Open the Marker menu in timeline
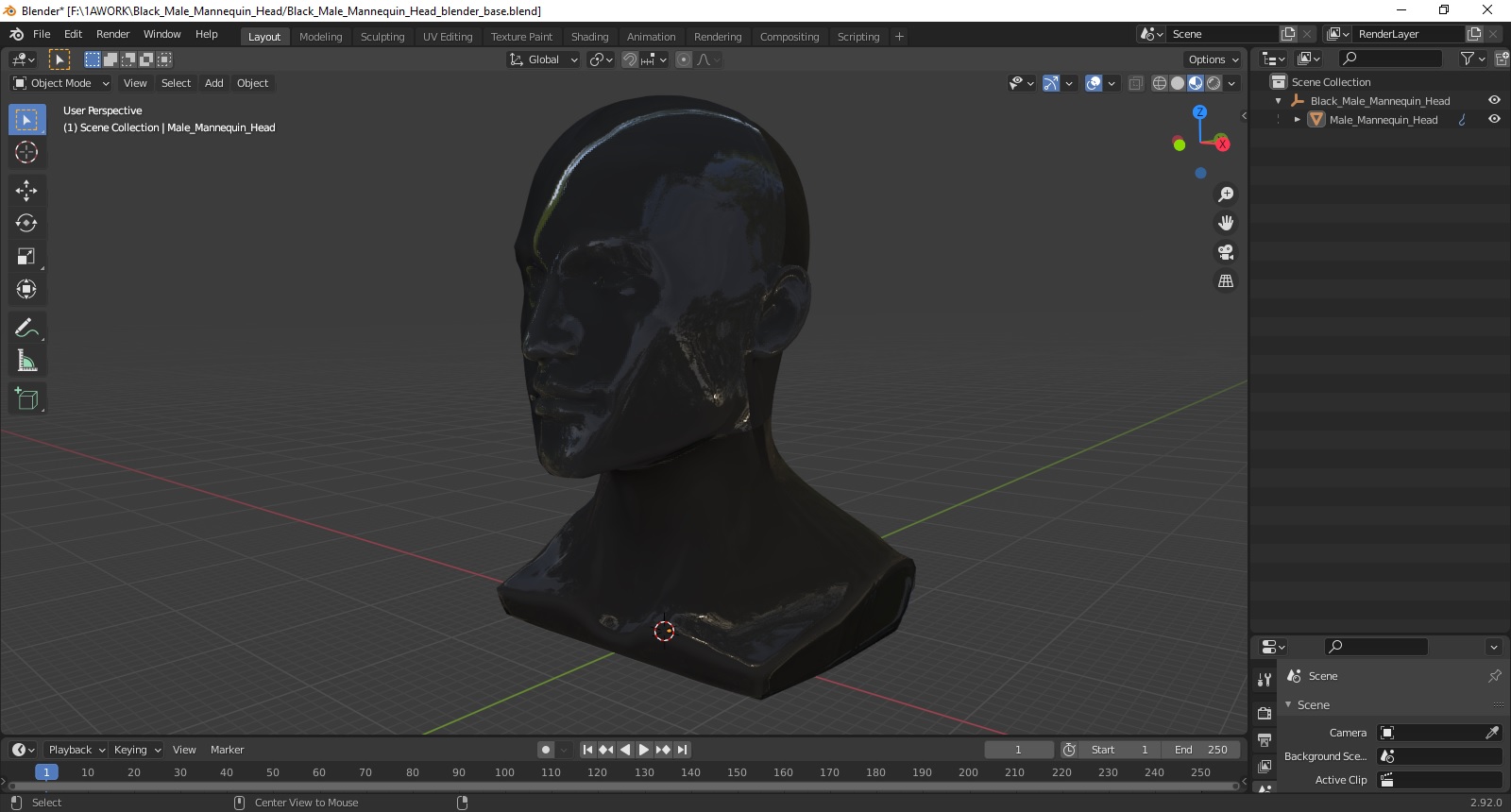The image size is (1511, 812). 227,750
